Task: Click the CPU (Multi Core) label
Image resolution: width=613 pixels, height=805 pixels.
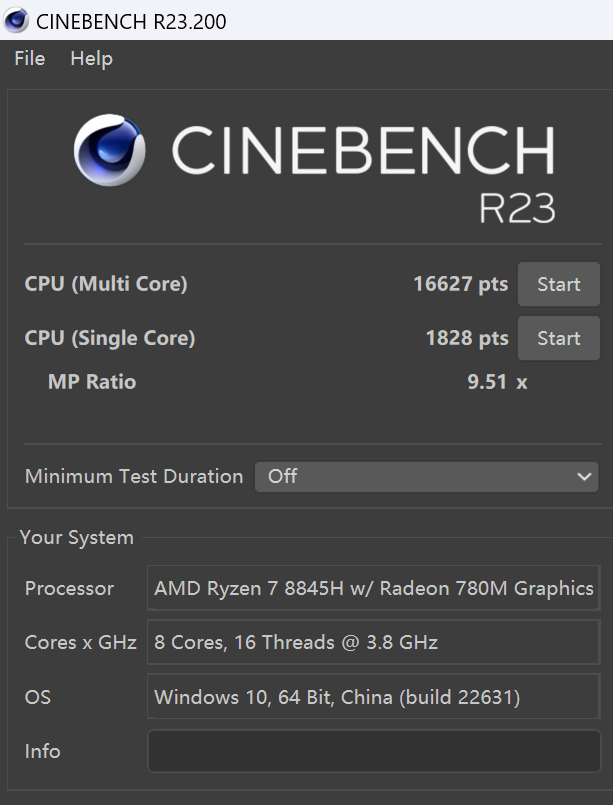Action: click(x=106, y=284)
